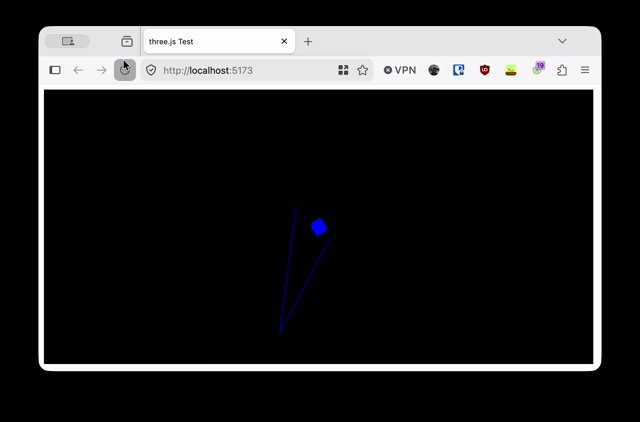Go back to previous page
Screen dimensions: 640x422
click(x=78, y=70)
